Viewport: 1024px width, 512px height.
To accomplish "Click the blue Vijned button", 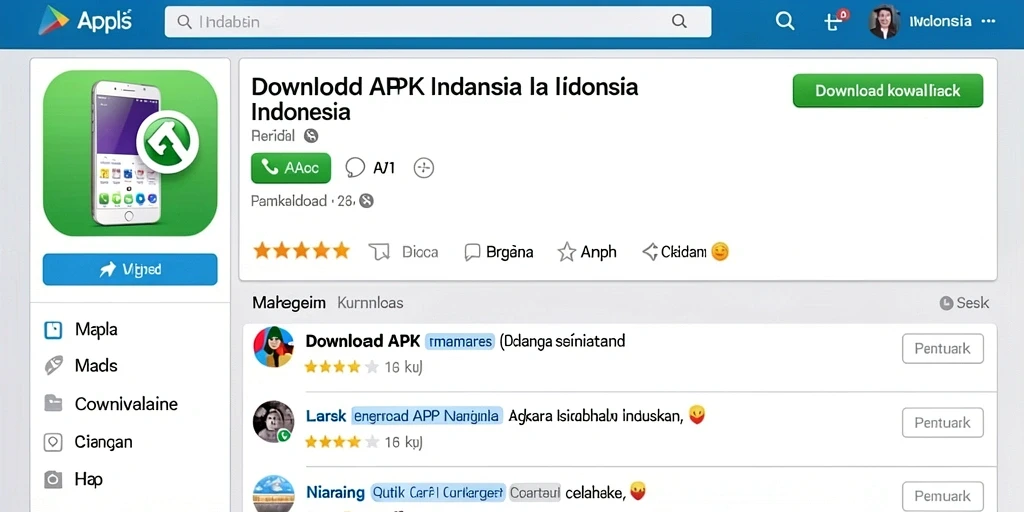I will [x=130, y=269].
